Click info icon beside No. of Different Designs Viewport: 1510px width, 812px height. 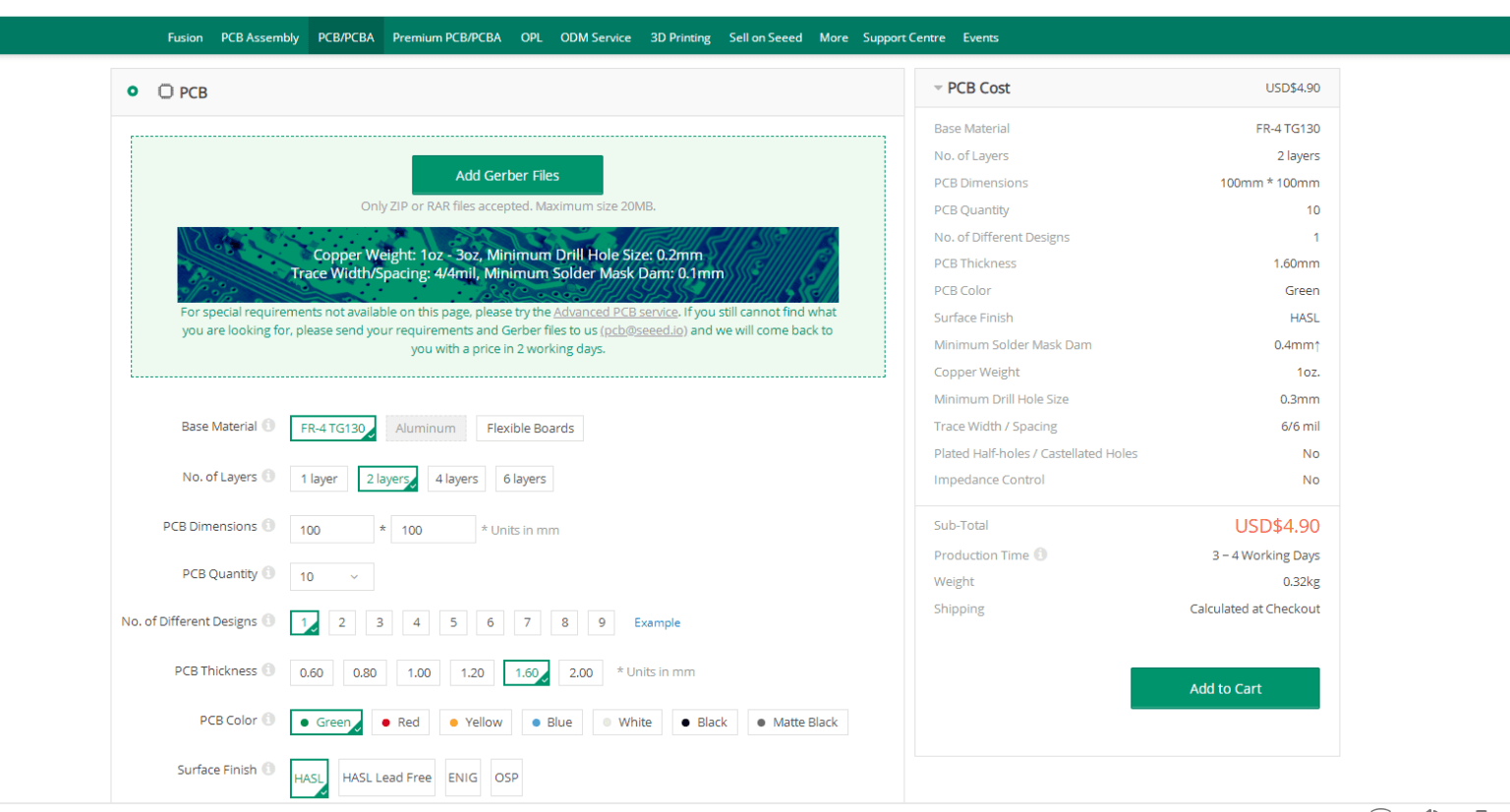268,620
